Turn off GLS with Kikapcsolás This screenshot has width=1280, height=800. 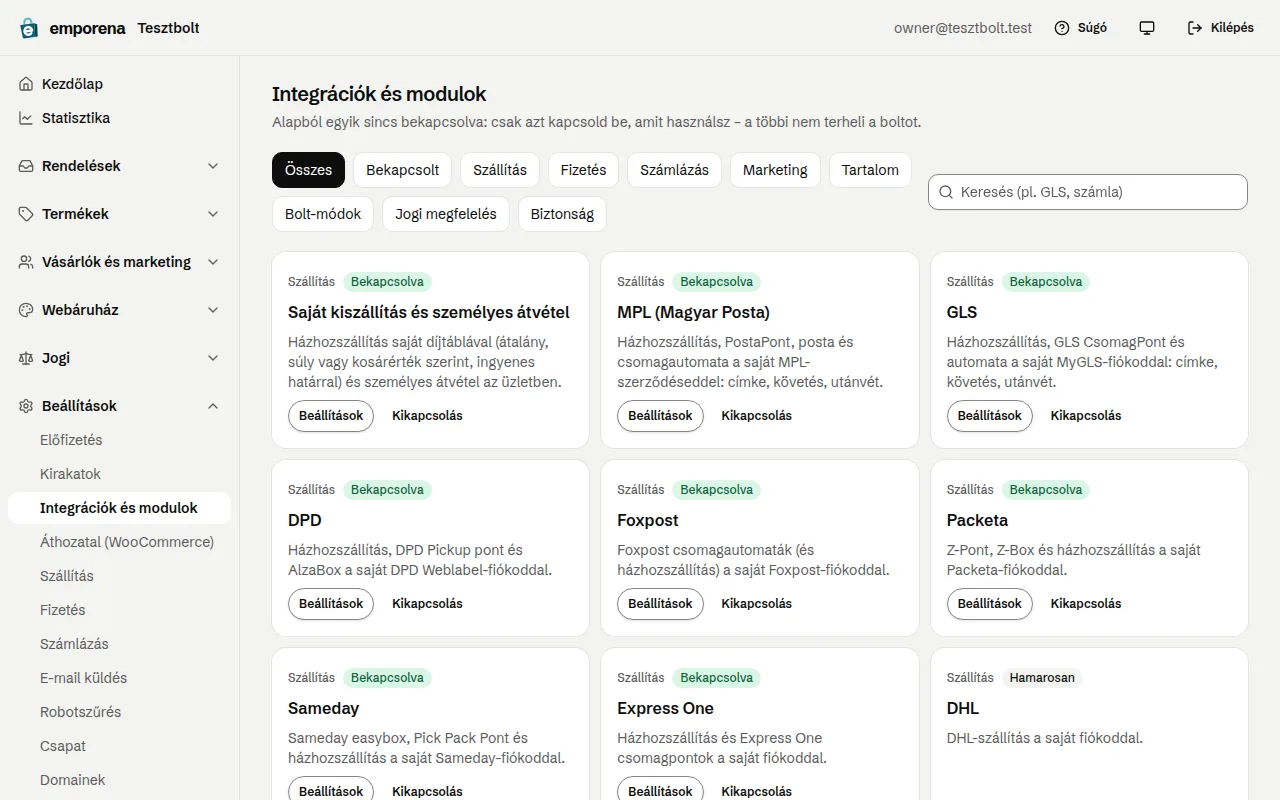tap(1086, 416)
